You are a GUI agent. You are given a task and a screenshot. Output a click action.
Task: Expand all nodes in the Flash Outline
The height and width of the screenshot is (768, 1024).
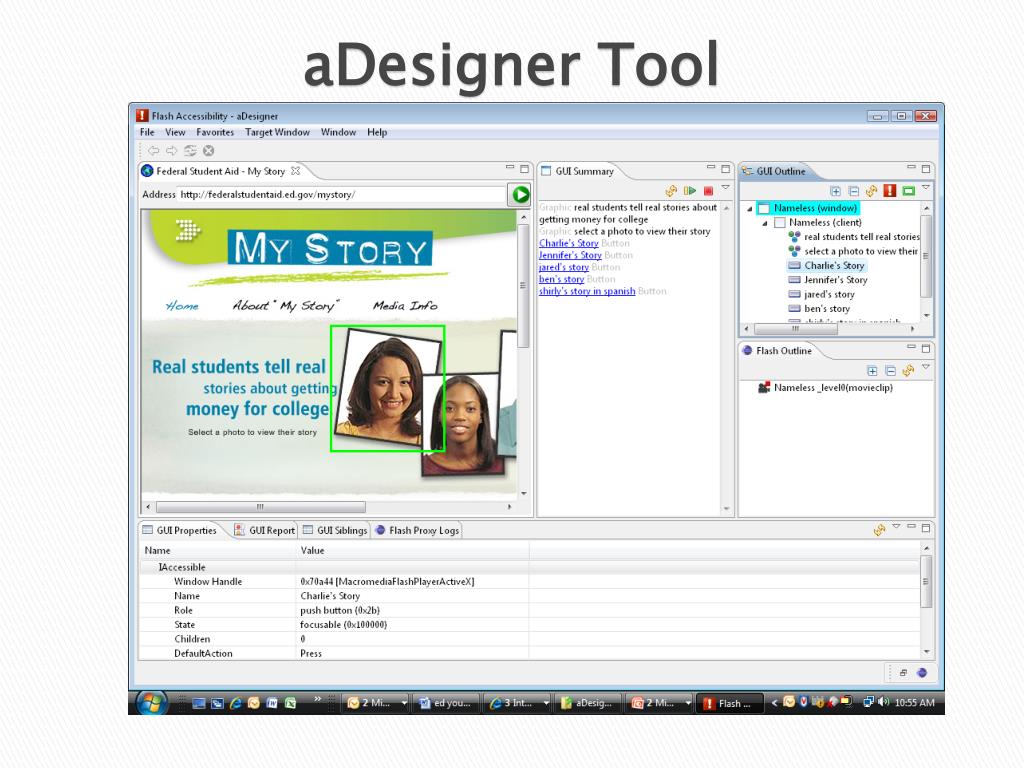[x=872, y=370]
